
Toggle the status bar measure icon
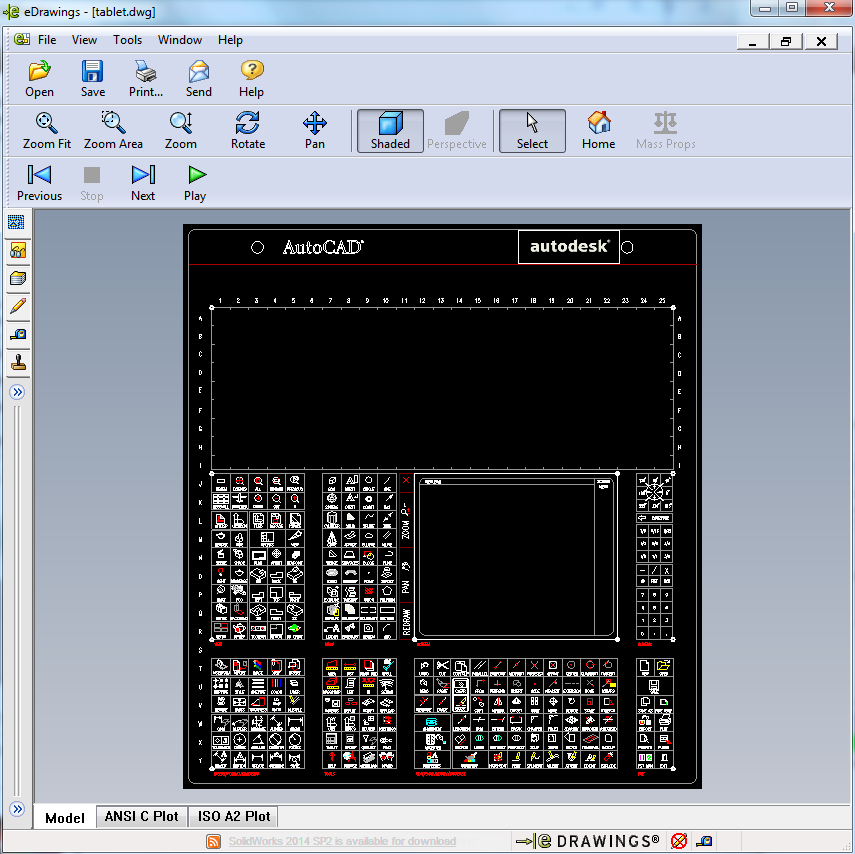706,841
